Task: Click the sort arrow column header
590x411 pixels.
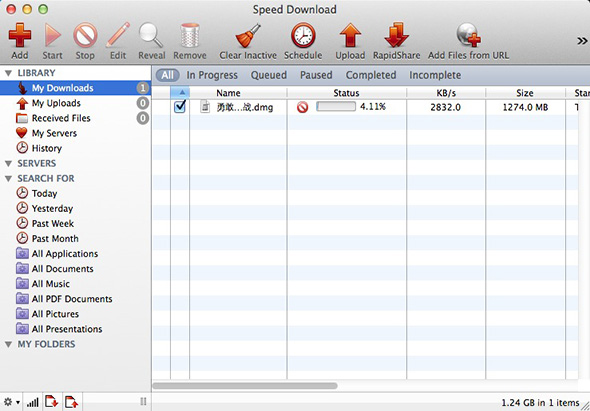Action: click(x=180, y=93)
